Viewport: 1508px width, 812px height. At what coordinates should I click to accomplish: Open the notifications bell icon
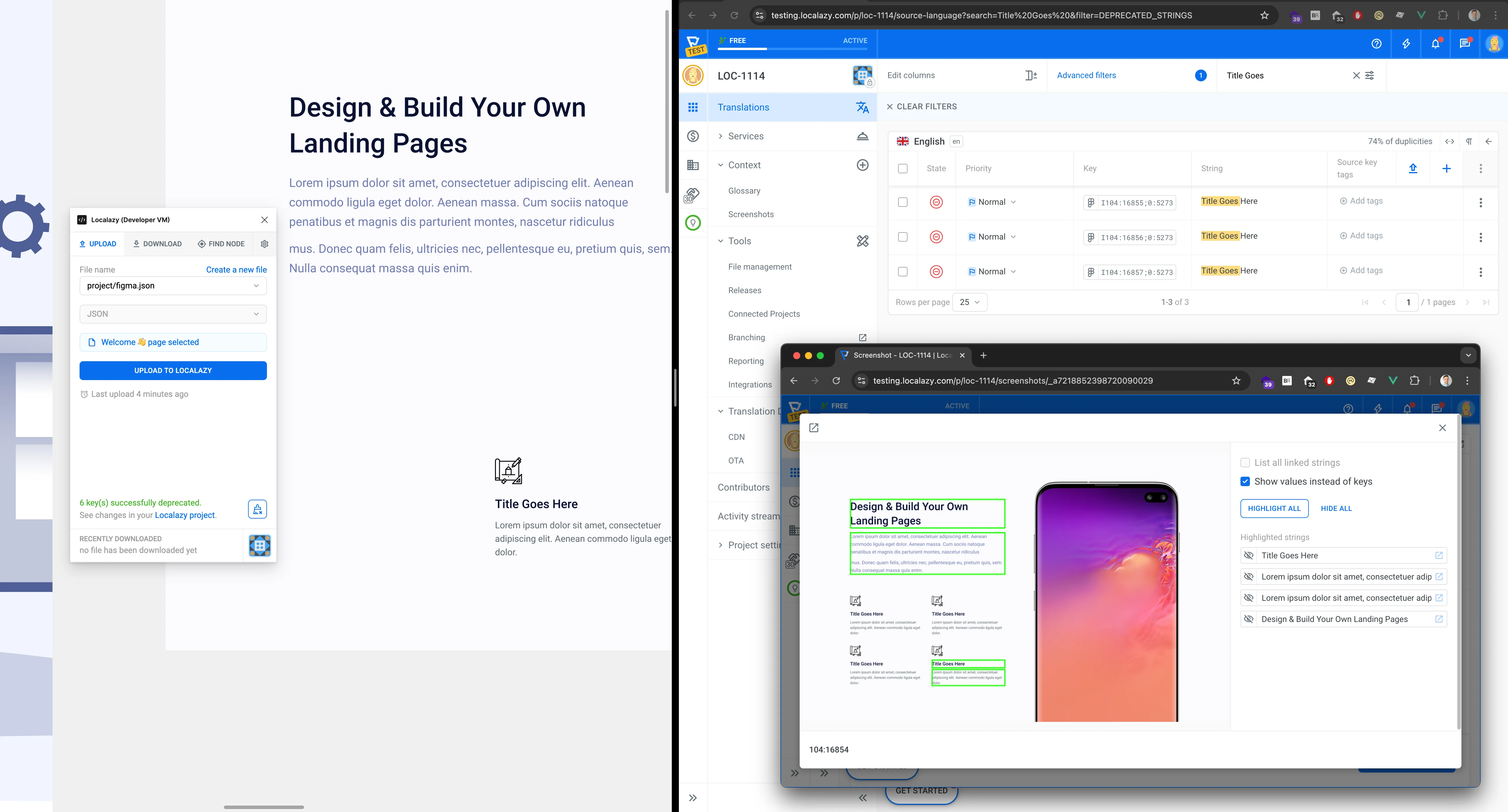click(1436, 44)
